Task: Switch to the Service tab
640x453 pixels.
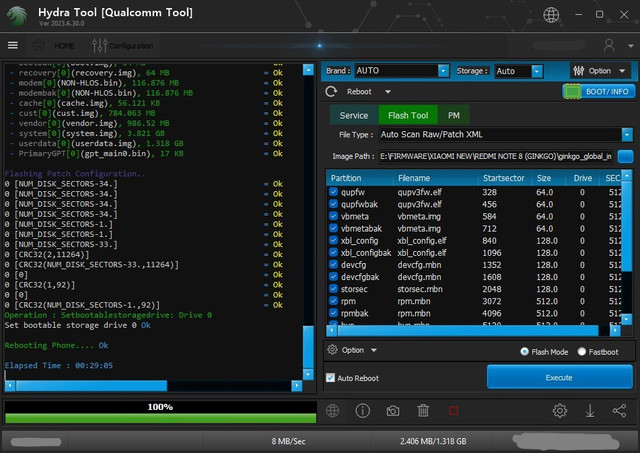Action: coord(354,115)
